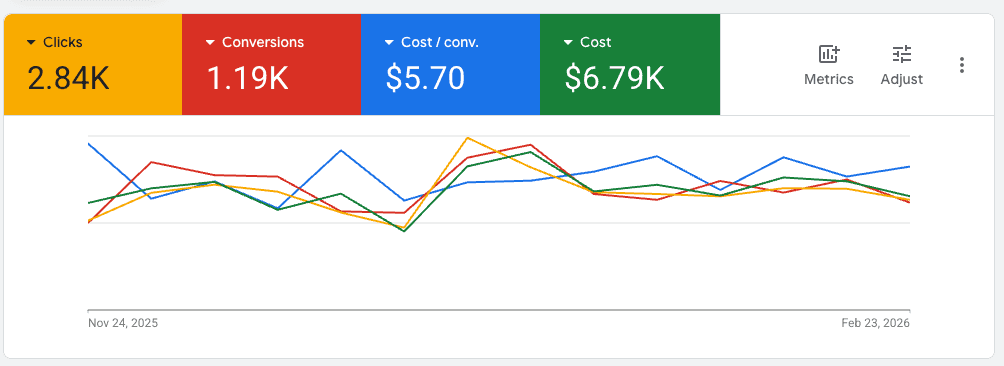The image size is (1004, 366).
Task: Click the Metrics label text
Action: [829, 79]
